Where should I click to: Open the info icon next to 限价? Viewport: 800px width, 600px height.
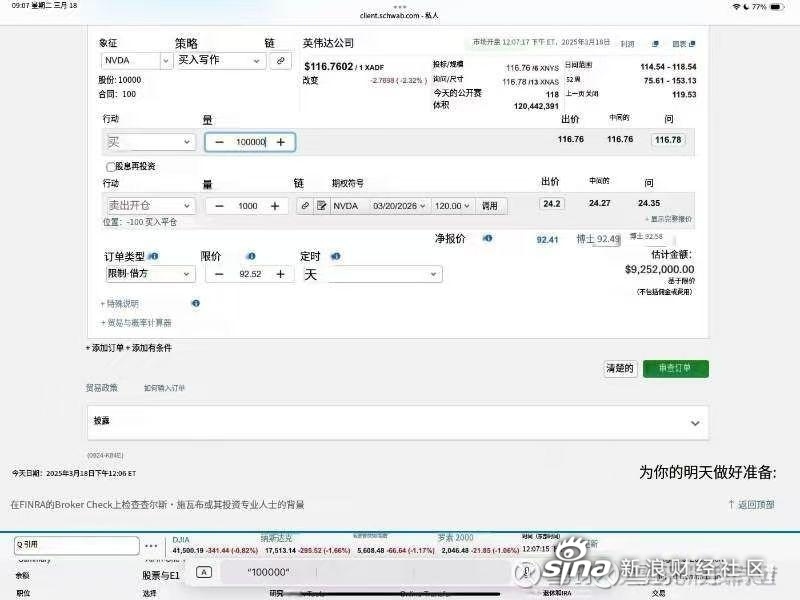[251, 256]
